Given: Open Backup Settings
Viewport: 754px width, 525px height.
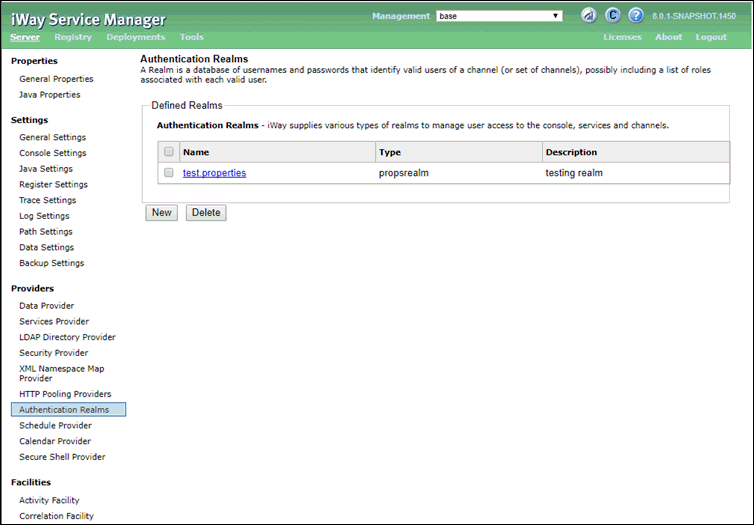Looking at the screenshot, I should click(51, 263).
